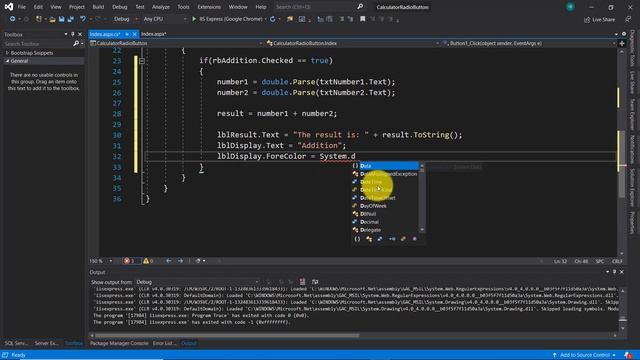Image resolution: width=640 pixels, height=360 pixels.
Task: Click the feedback icon at top right
Action: pos(628,19)
